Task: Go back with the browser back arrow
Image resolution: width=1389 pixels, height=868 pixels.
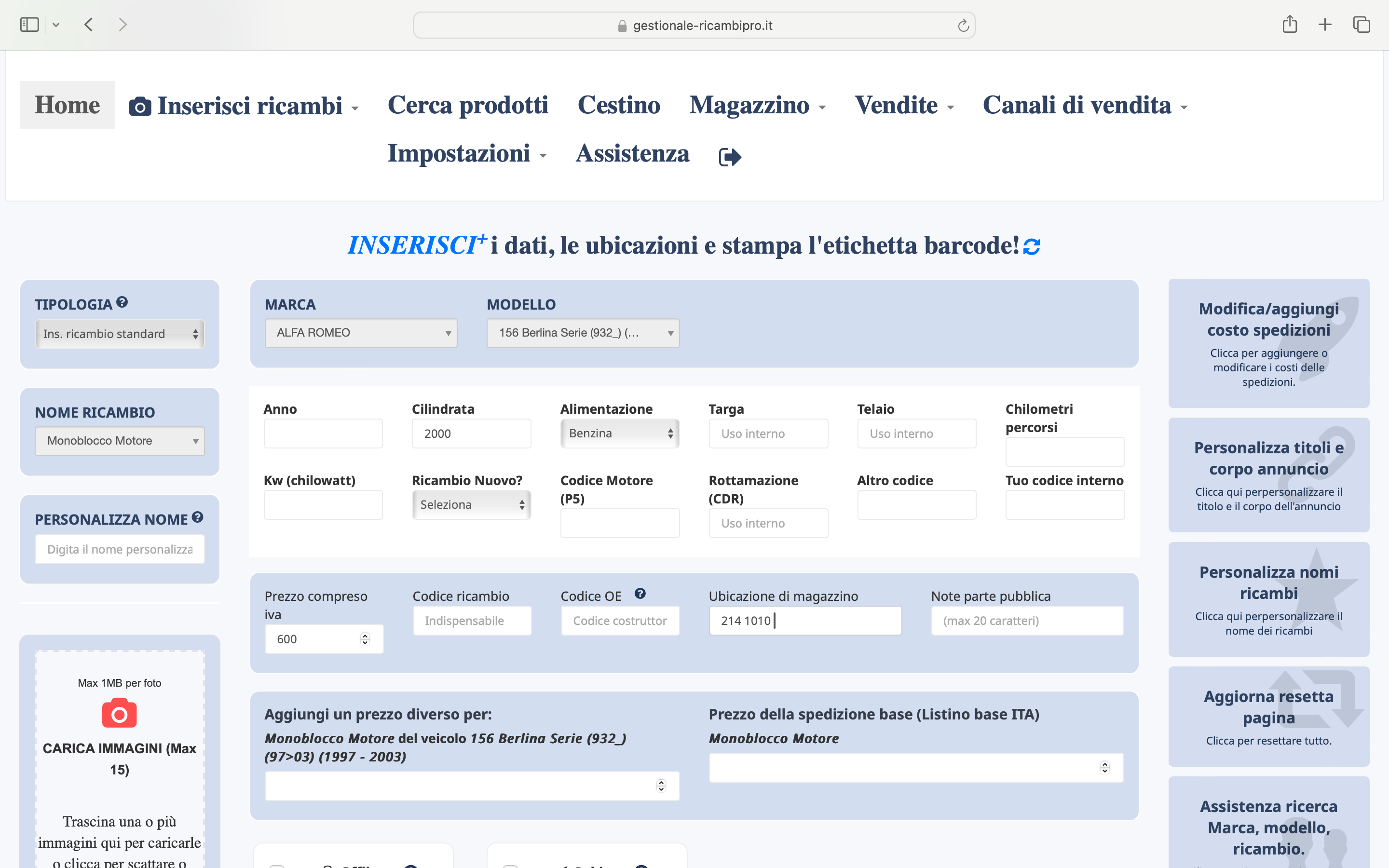Action: tap(88, 25)
